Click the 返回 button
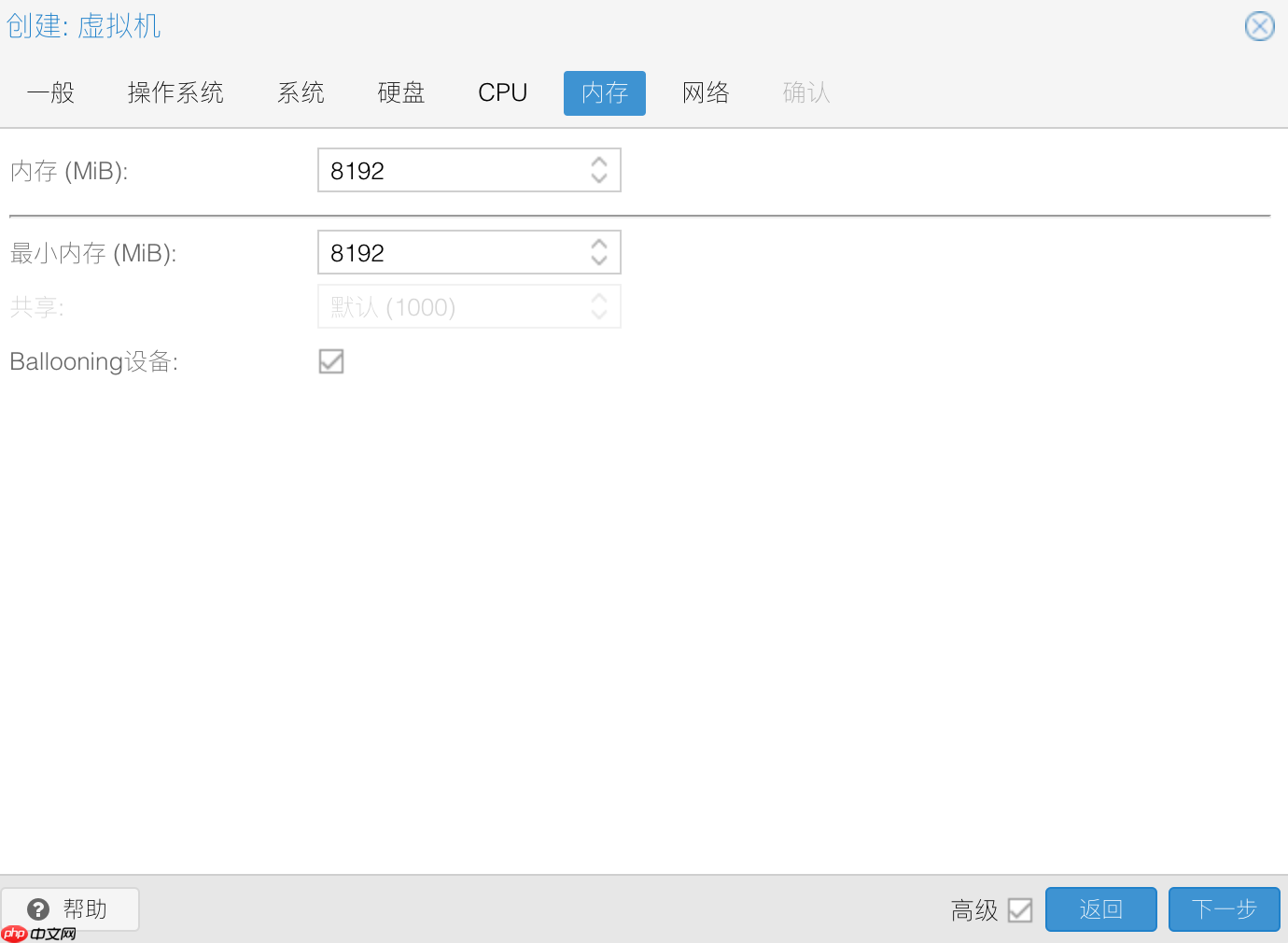The height and width of the screenshot is (943, 1288). (1100, 909)
